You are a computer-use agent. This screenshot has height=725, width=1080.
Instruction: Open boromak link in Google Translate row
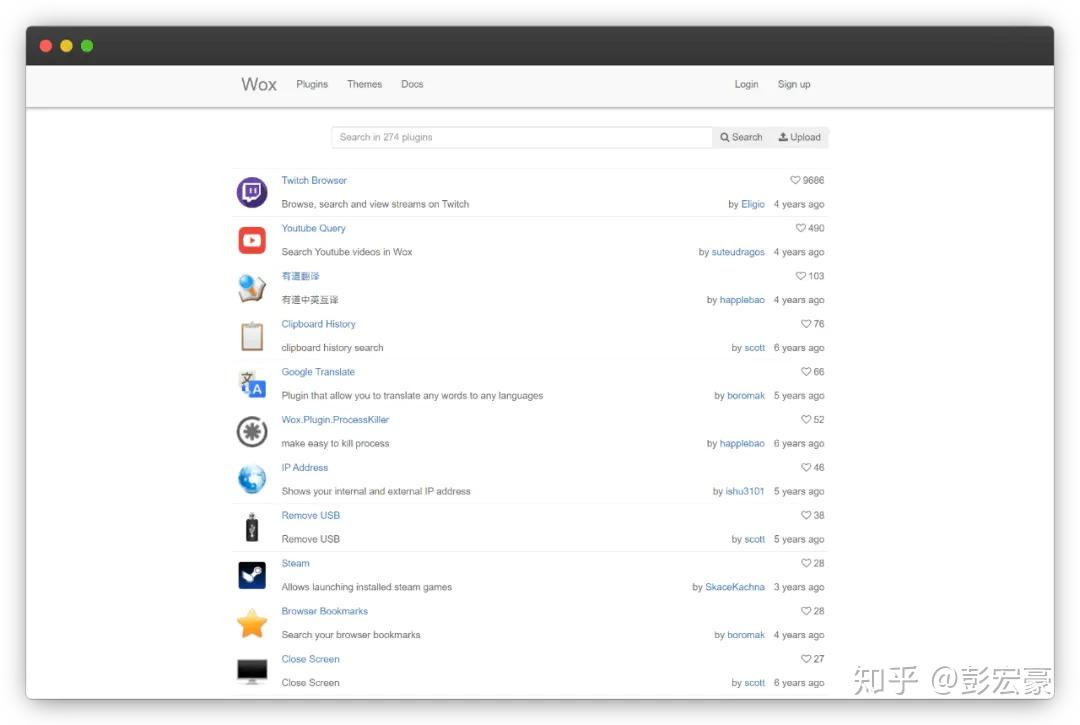(745, 396)
